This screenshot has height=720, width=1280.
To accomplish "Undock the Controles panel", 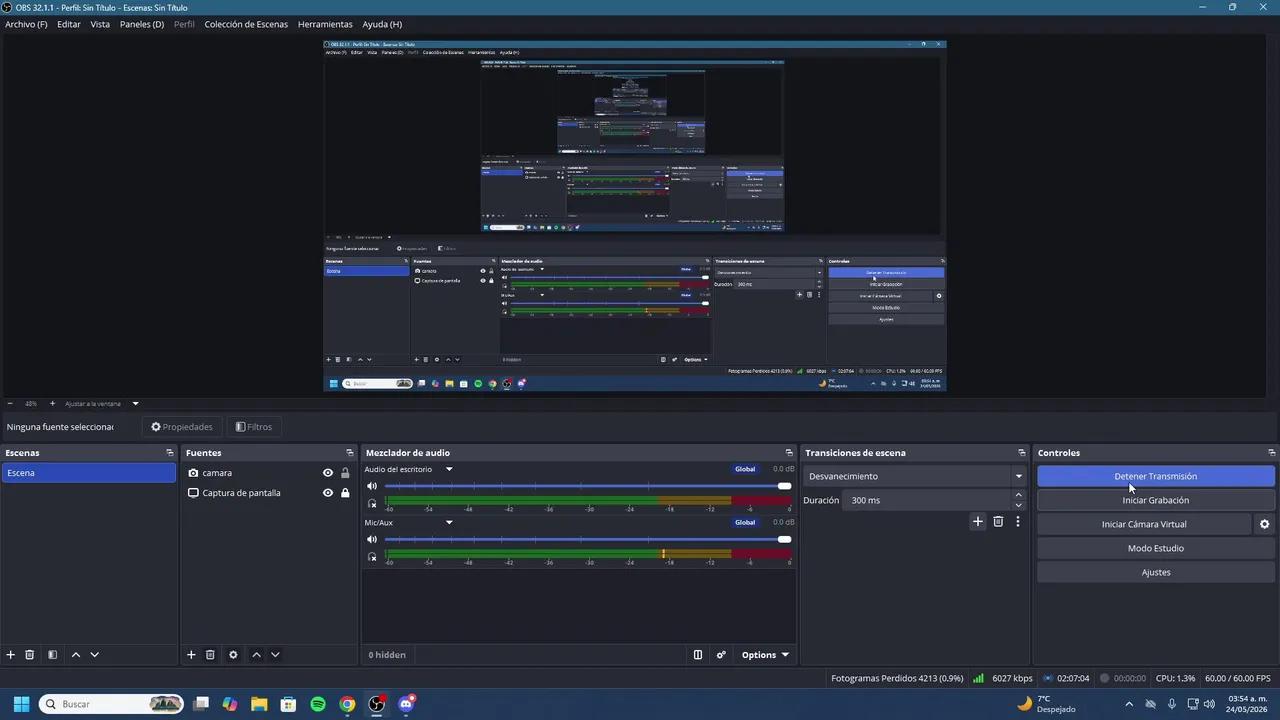I will (x=1272, y=453).
